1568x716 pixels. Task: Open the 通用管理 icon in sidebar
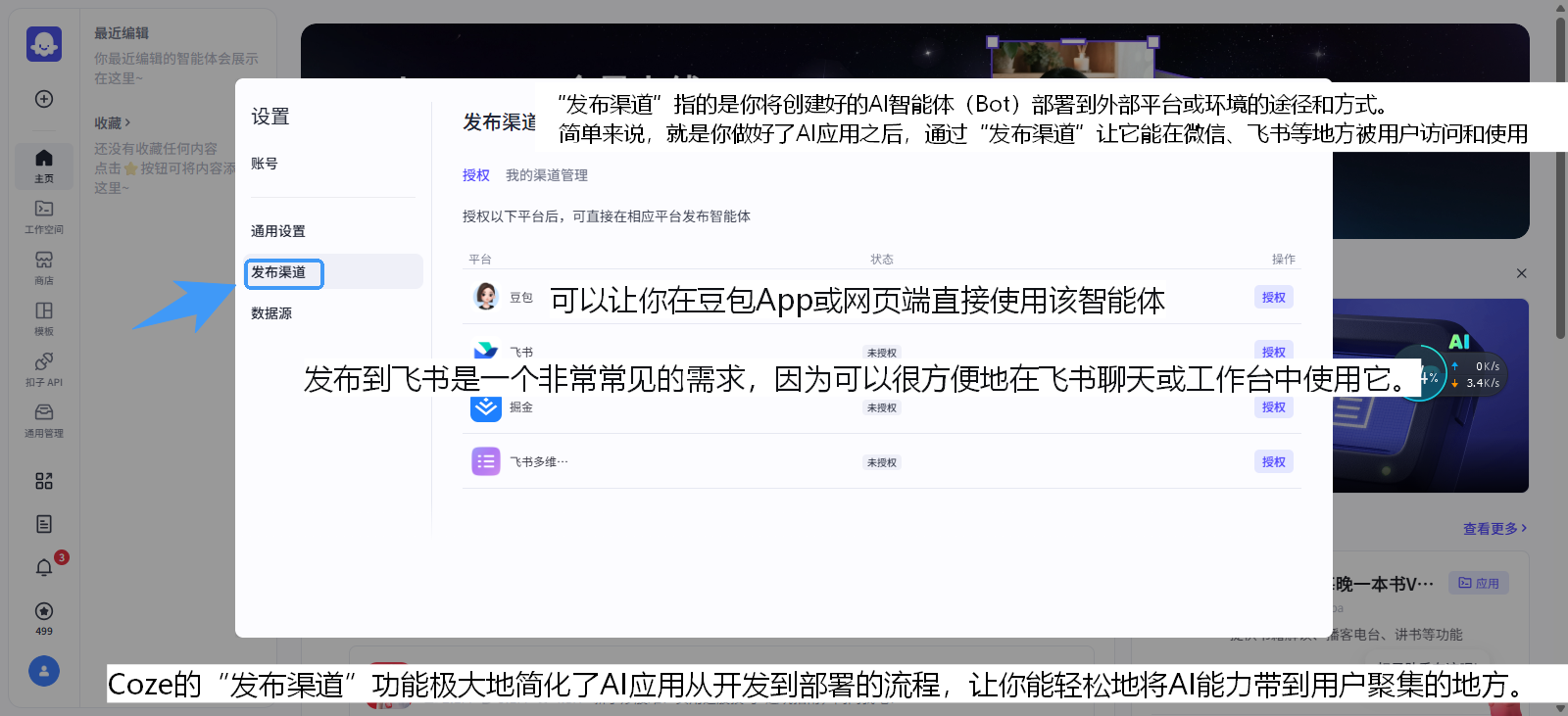pyautogui.click(x=44, y=420)
